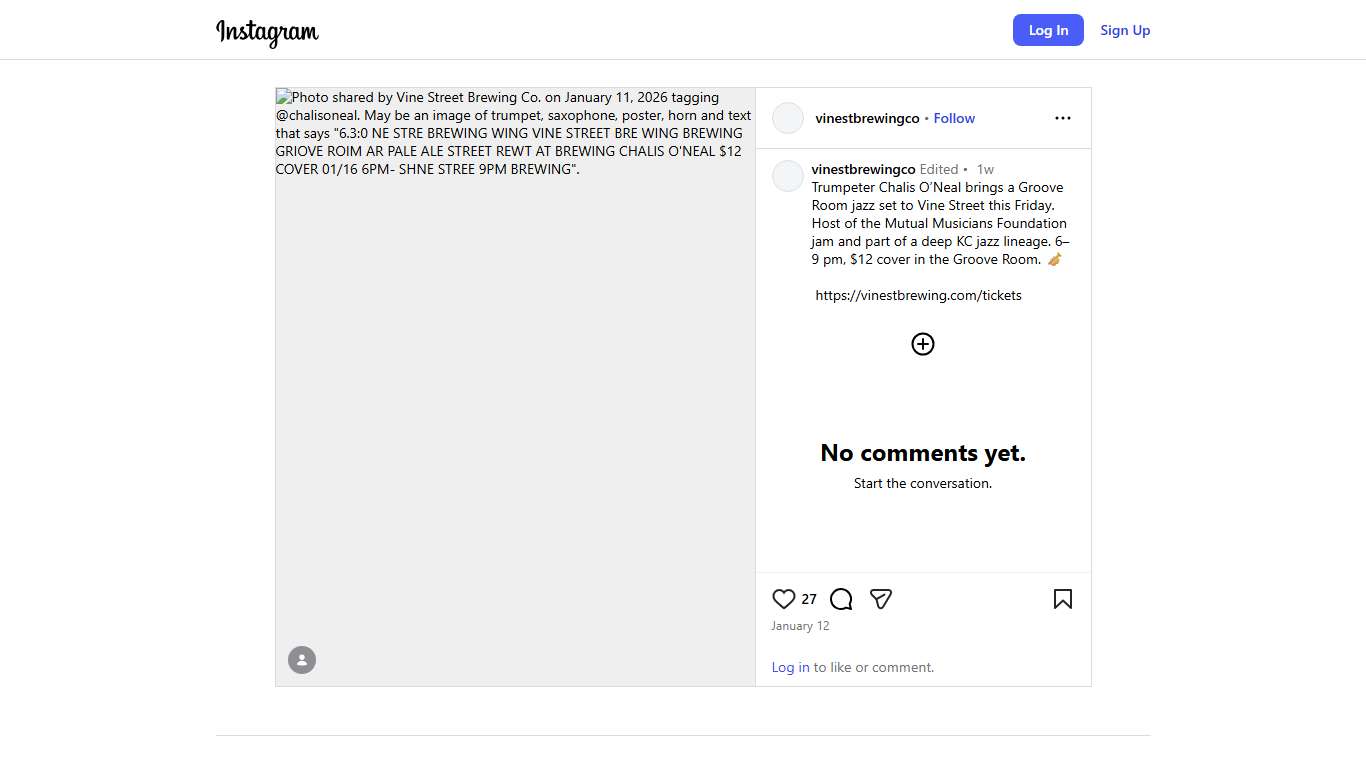Click the caption's vinestbrewingco profile avatar
This screenshot has height=768, width=1366.
[x=788, y=176]
